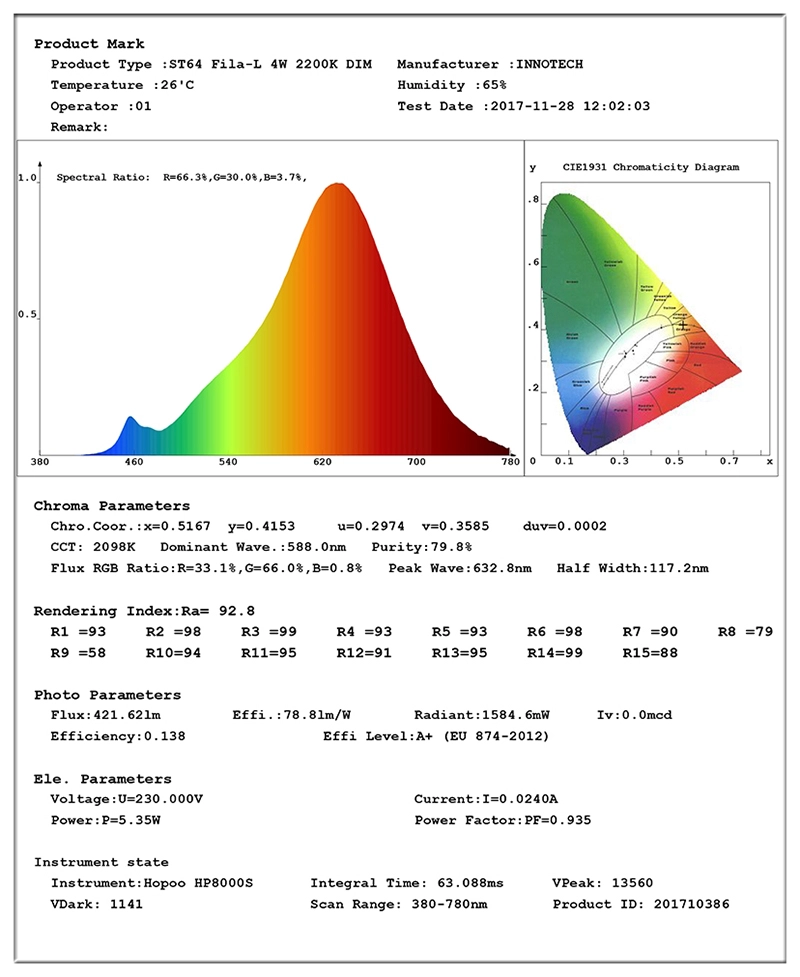
Task: Click the Rendering Index Ra 92.8 heading
Action: coord(144,611)
